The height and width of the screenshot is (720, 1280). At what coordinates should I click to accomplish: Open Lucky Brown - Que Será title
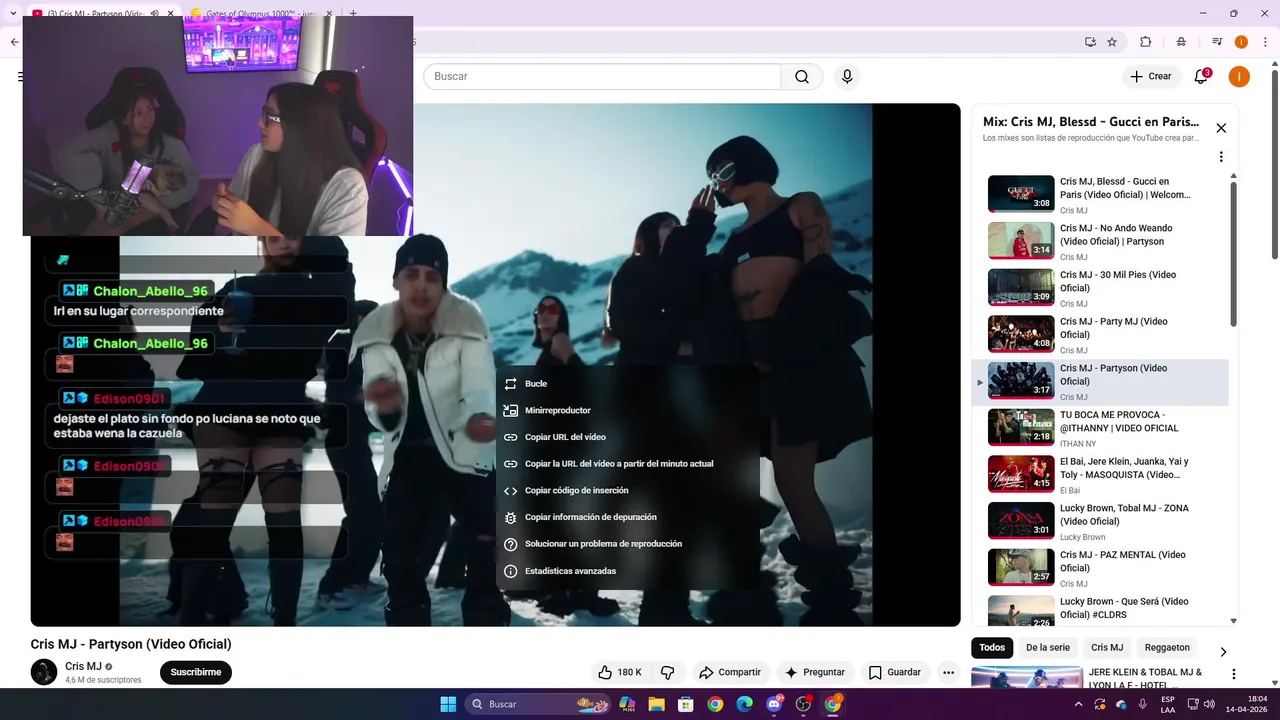(x=1124, y=608)
